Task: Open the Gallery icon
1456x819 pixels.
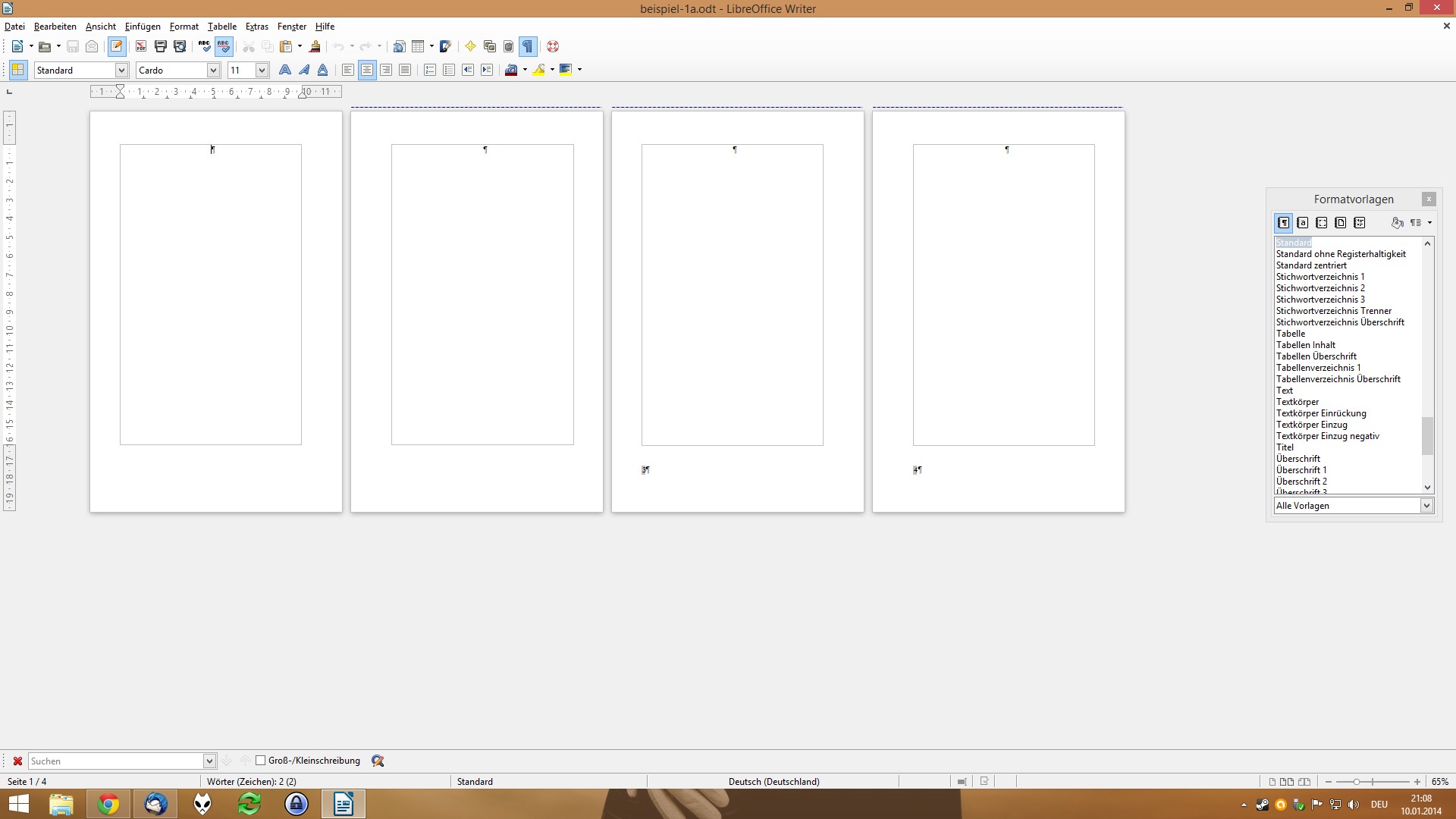Action: [489, 46]
